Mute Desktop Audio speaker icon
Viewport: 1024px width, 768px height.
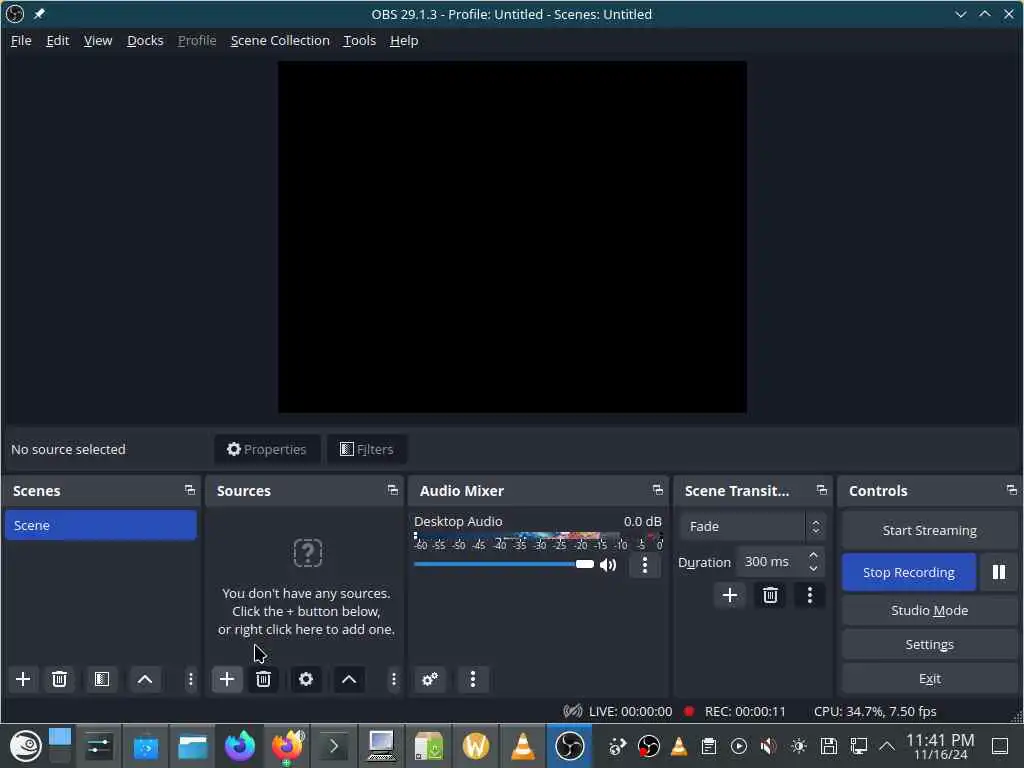pos(608,565)
